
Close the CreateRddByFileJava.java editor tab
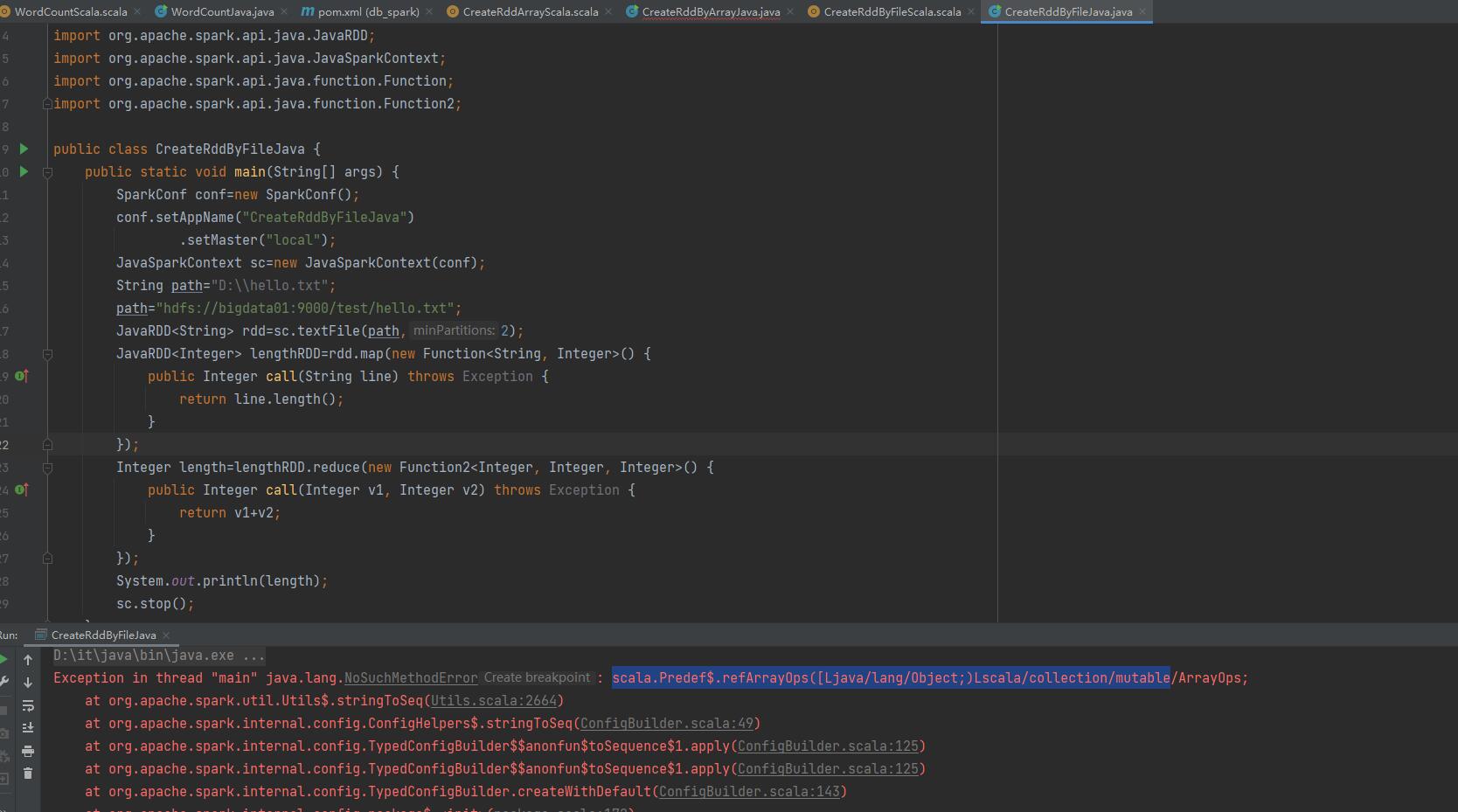[x=1142, y=11]
